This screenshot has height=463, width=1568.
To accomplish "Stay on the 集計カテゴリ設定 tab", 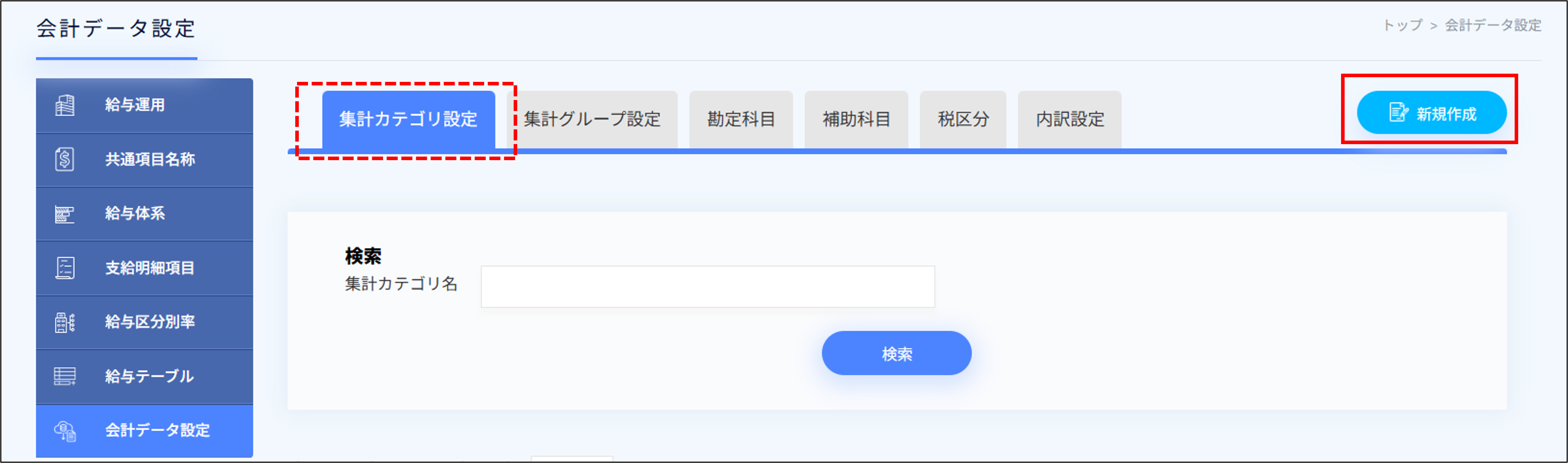I will pos(410,120).
